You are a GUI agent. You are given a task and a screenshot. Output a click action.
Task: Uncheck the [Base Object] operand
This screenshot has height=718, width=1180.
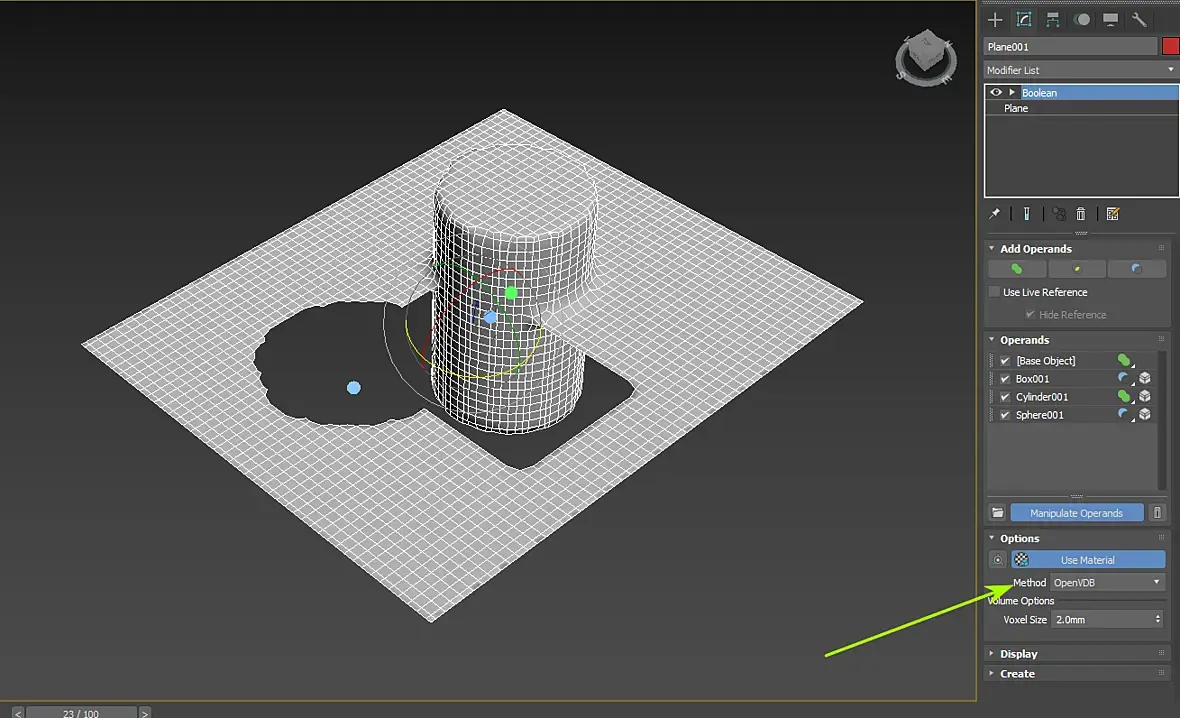[x=1005, y=361]
